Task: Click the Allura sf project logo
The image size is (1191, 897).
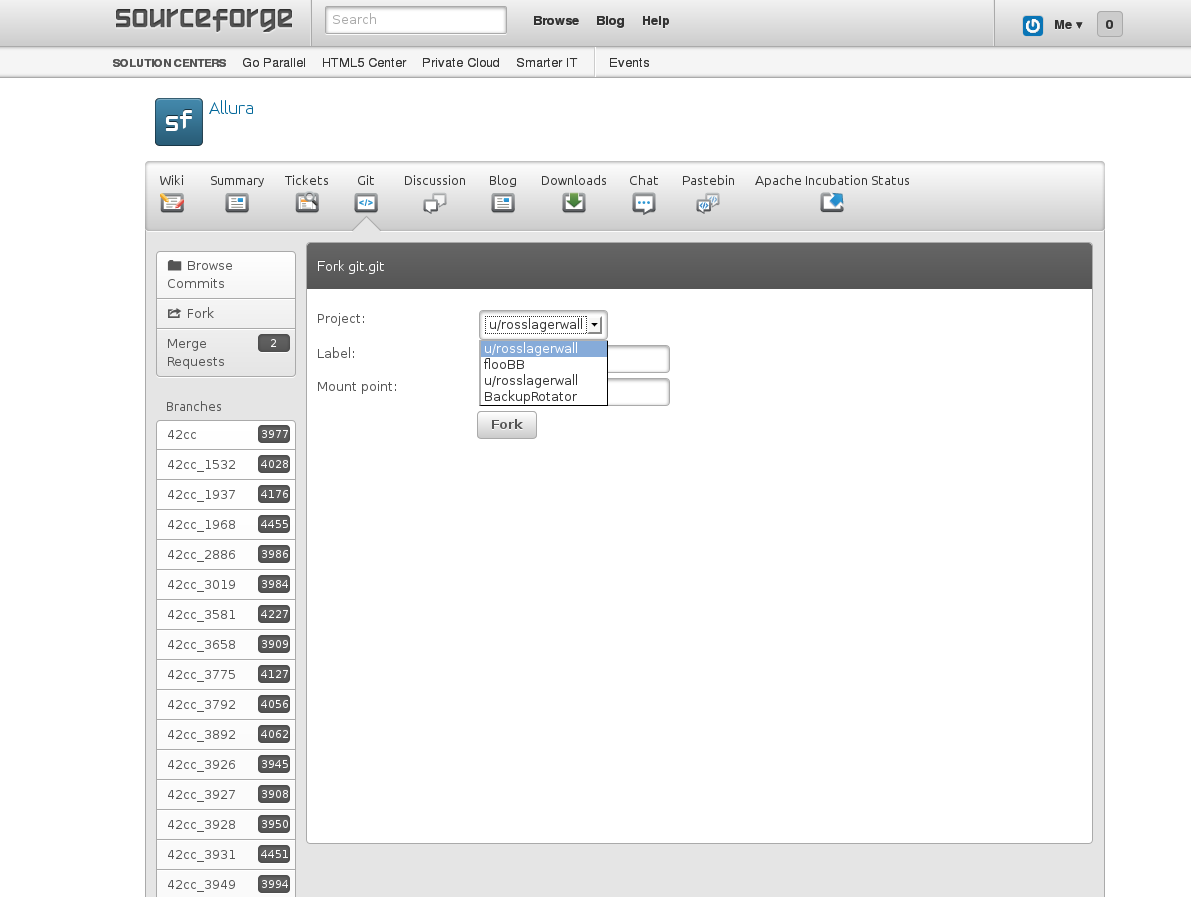Action: (179, 122)
